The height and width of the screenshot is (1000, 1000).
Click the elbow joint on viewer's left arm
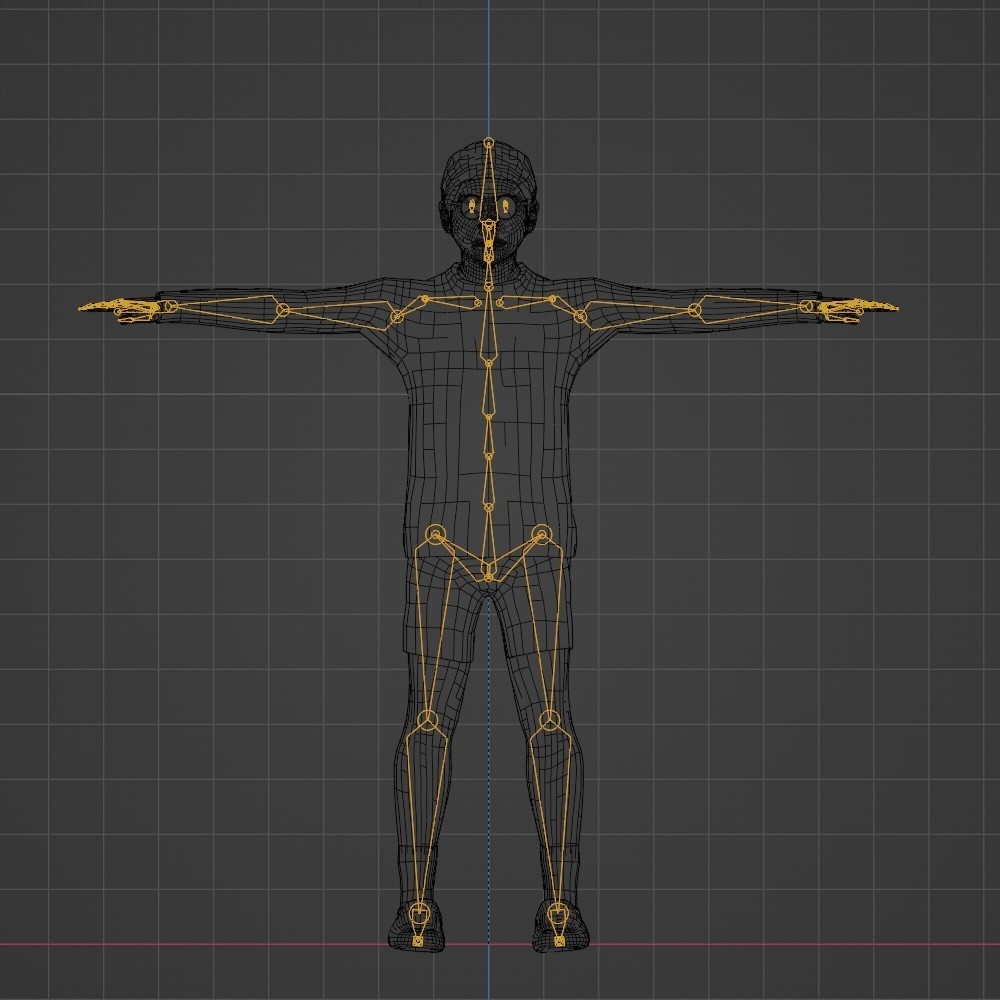click(283, 311)
